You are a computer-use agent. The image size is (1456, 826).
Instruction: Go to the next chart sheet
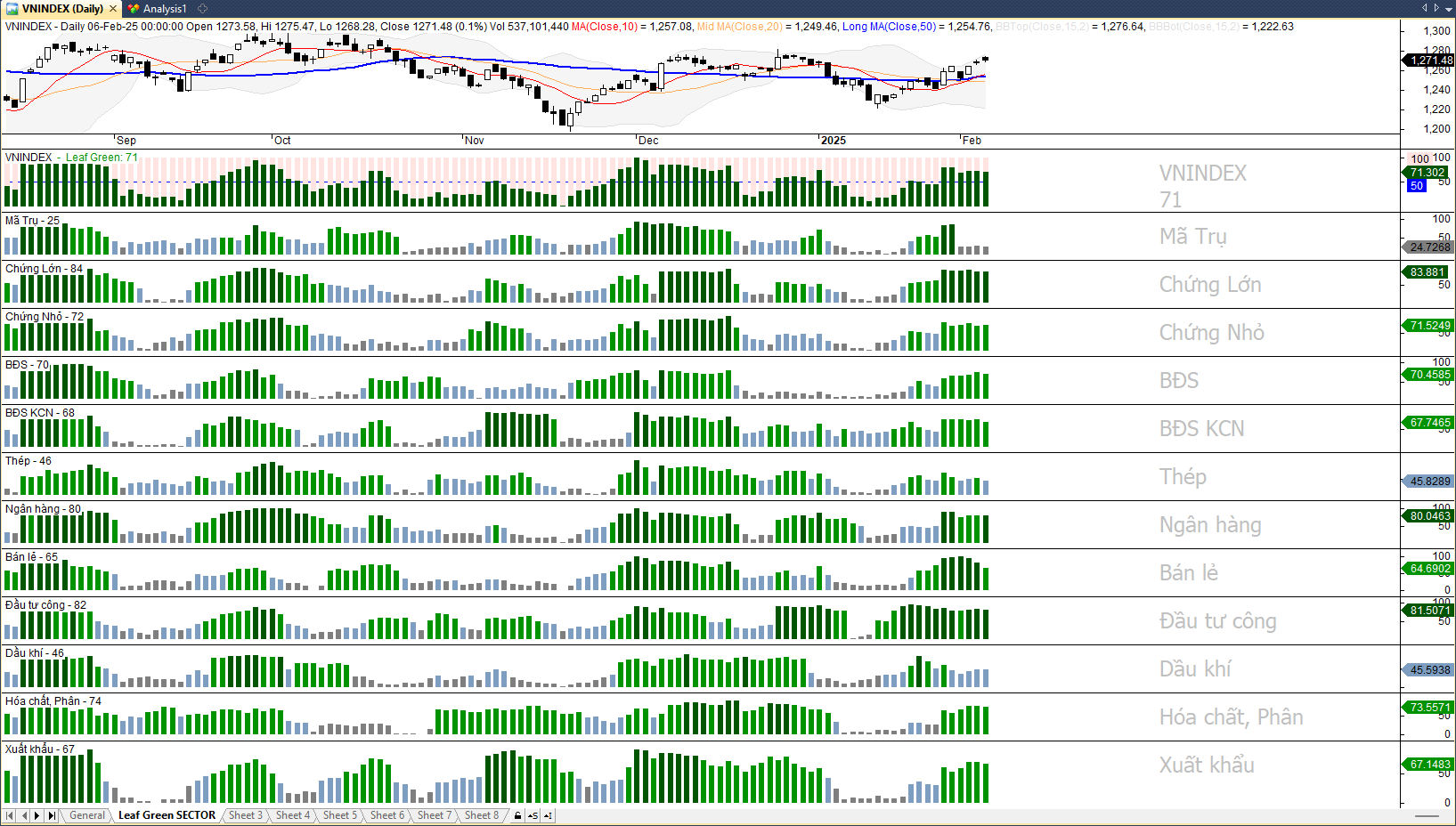pos(37,815)
